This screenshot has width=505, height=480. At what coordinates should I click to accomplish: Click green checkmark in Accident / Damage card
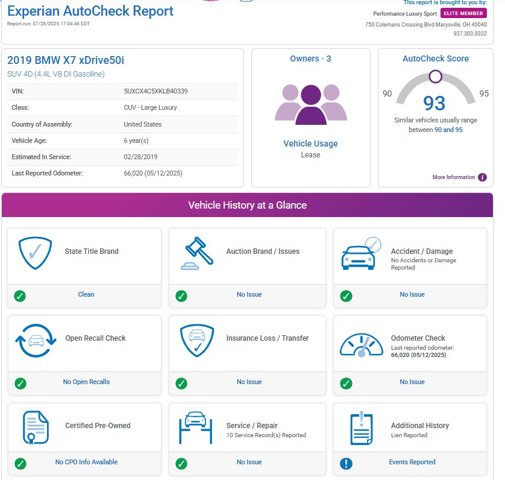pos(346,296)
